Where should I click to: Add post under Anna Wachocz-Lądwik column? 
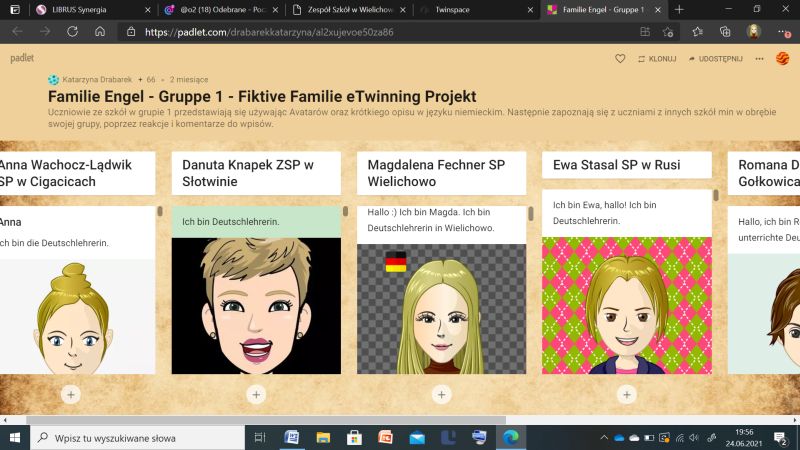70,394
